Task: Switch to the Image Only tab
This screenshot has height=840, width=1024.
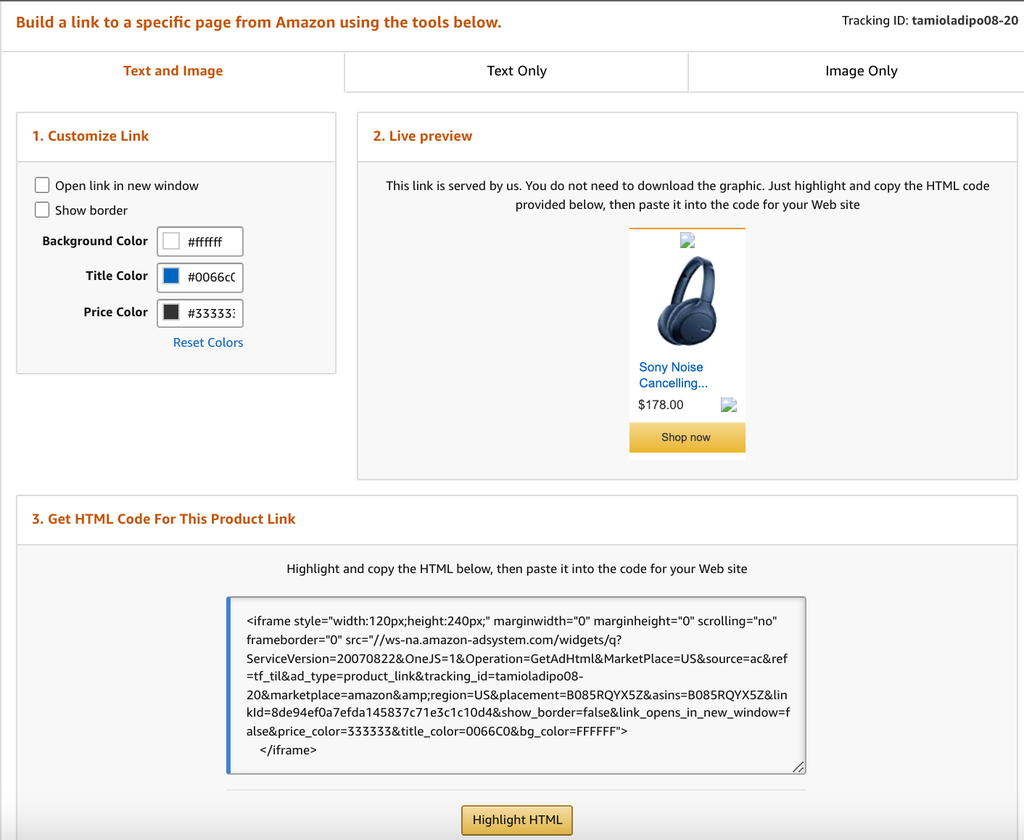Action: coord(861,71)
